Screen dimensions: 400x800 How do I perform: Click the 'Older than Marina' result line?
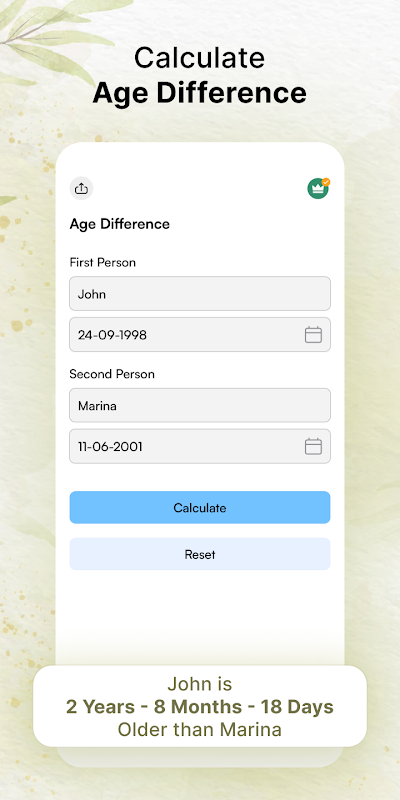[x=200, y=729]
